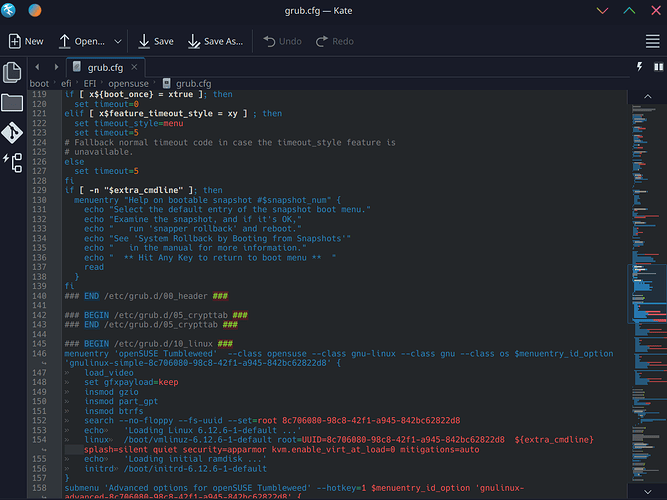Click line number 129 in the gutter

[x=40, y=190]
